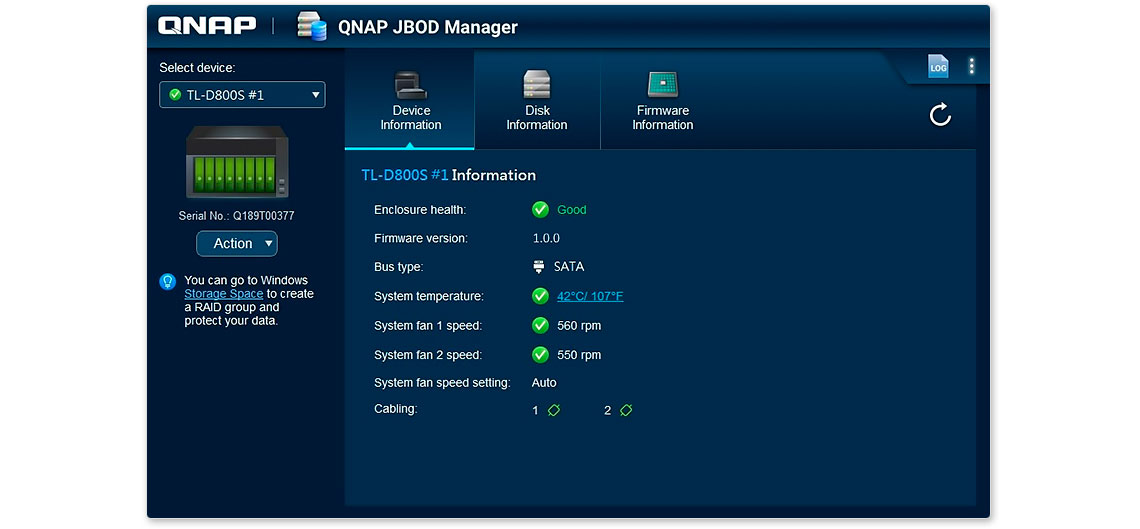Open the three-dot more options menu
This screenshot has height=529, width=1140.
pyautogui.click(x=971, y=67)
